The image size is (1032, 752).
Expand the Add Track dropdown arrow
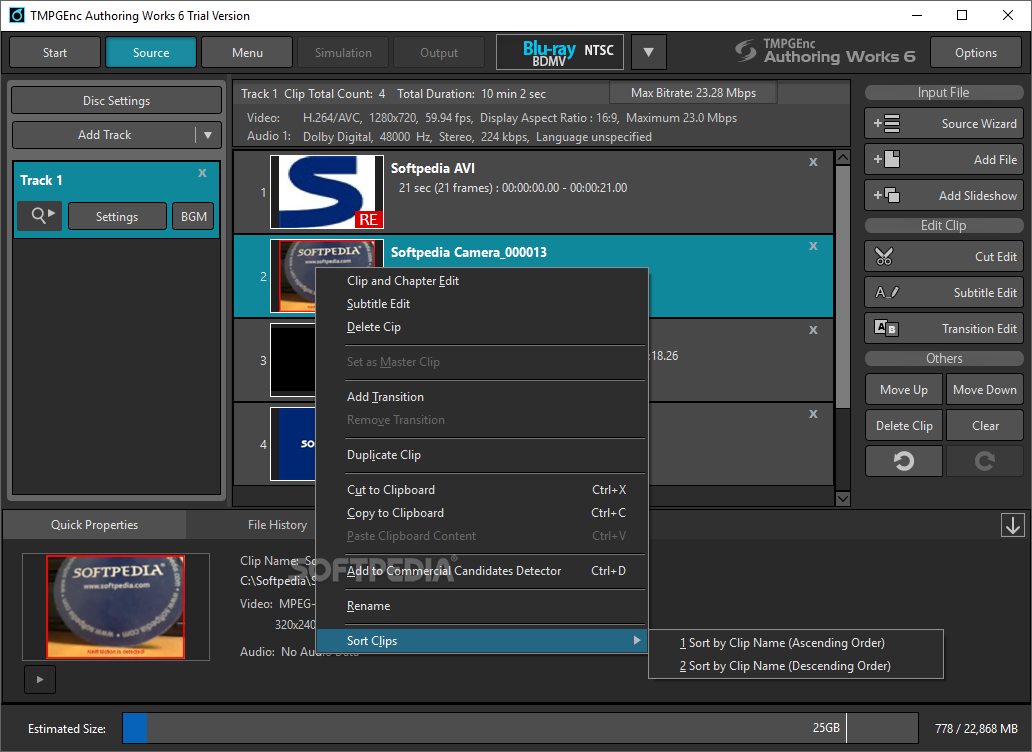coord(208,135)
